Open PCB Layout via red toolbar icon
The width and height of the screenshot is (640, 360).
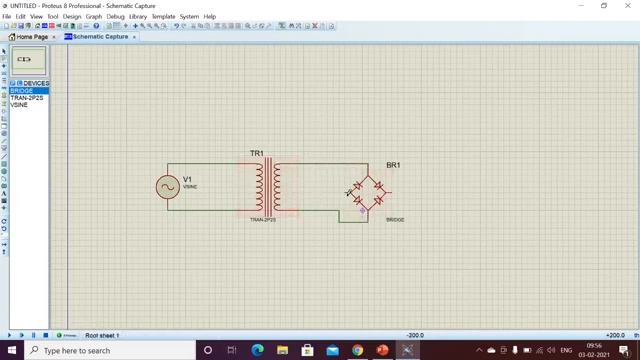(52, 26)
